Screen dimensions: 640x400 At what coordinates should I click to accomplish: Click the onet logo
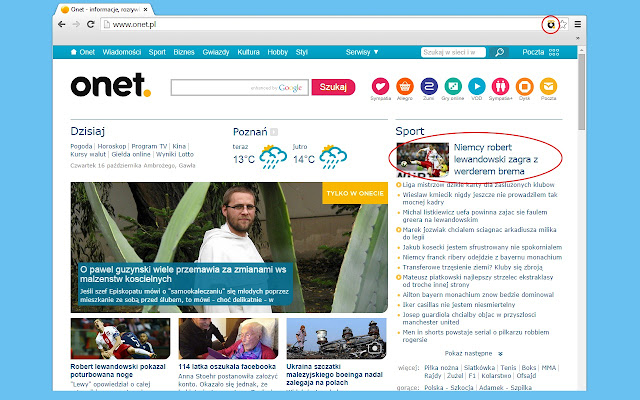tap(111, 85)
